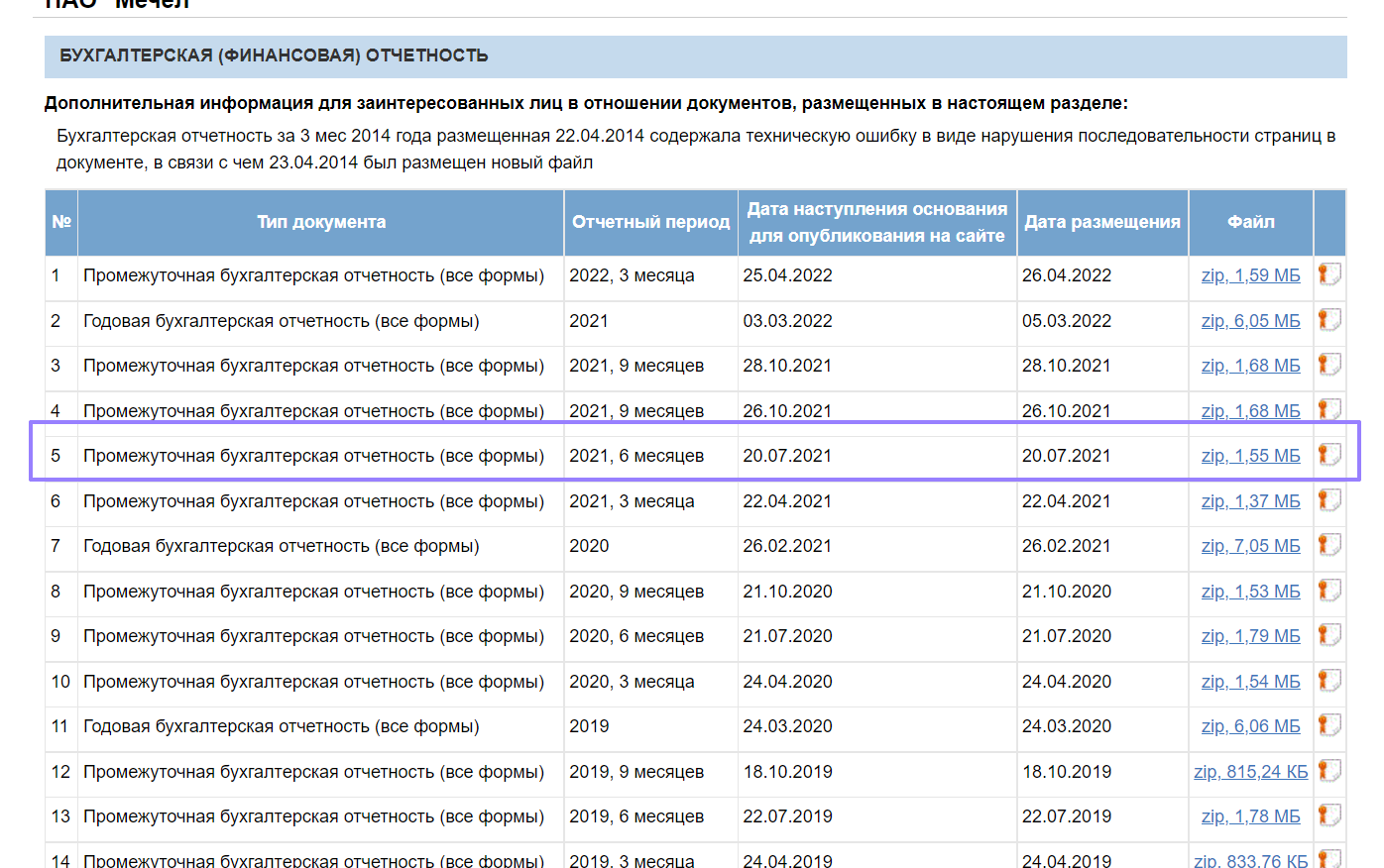
Task: Download the zip, 1,55 МБ file
Action: (x=1250, y=456)
